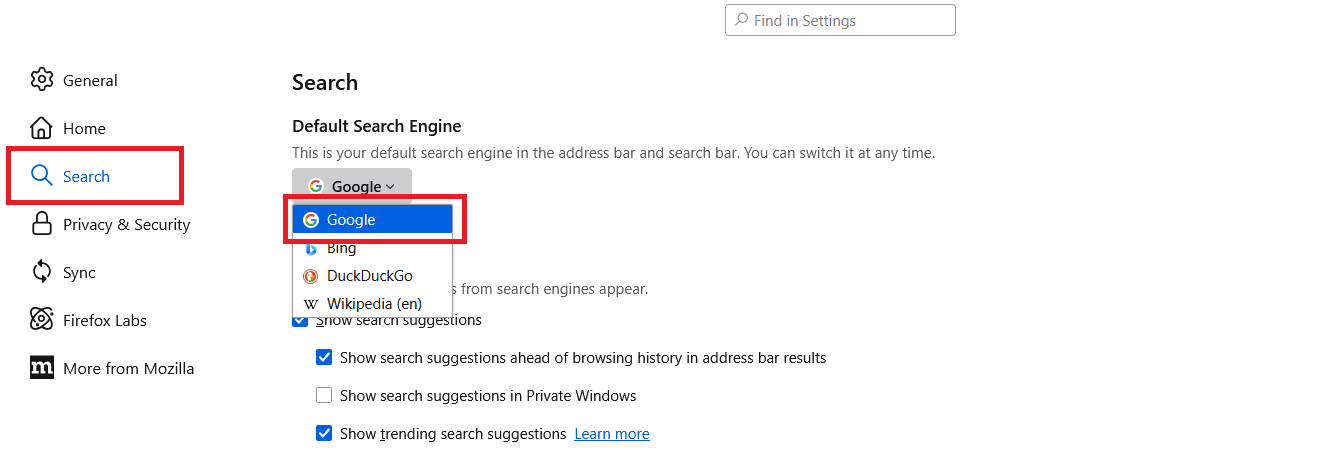Click the Firefox Labs icon
Viewport: 1337px width, 450px height.
click(41, 320)
